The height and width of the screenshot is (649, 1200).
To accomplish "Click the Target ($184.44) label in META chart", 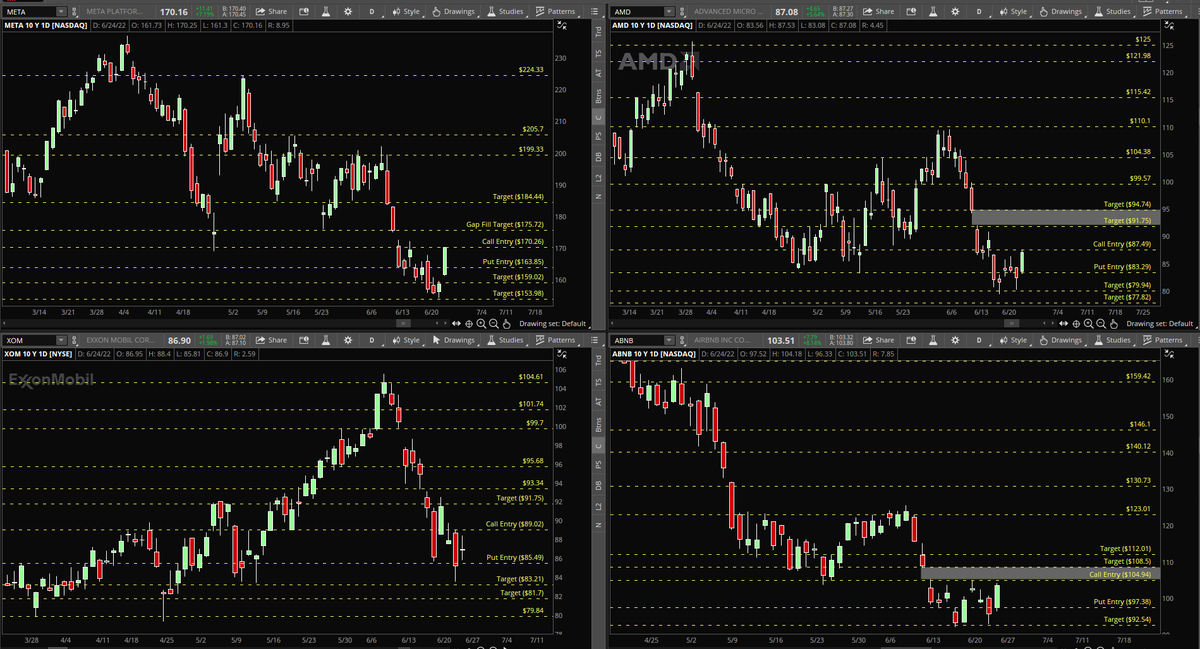I will click(518, 196).
